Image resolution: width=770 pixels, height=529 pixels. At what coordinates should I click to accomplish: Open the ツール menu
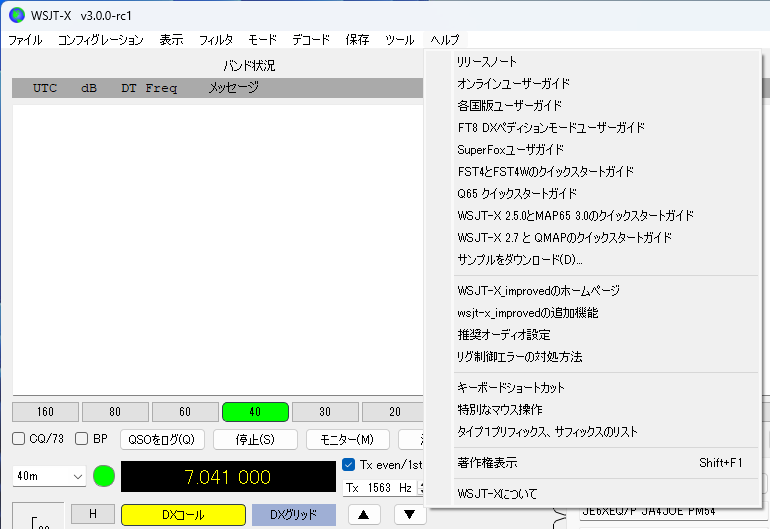pos(400,40)
